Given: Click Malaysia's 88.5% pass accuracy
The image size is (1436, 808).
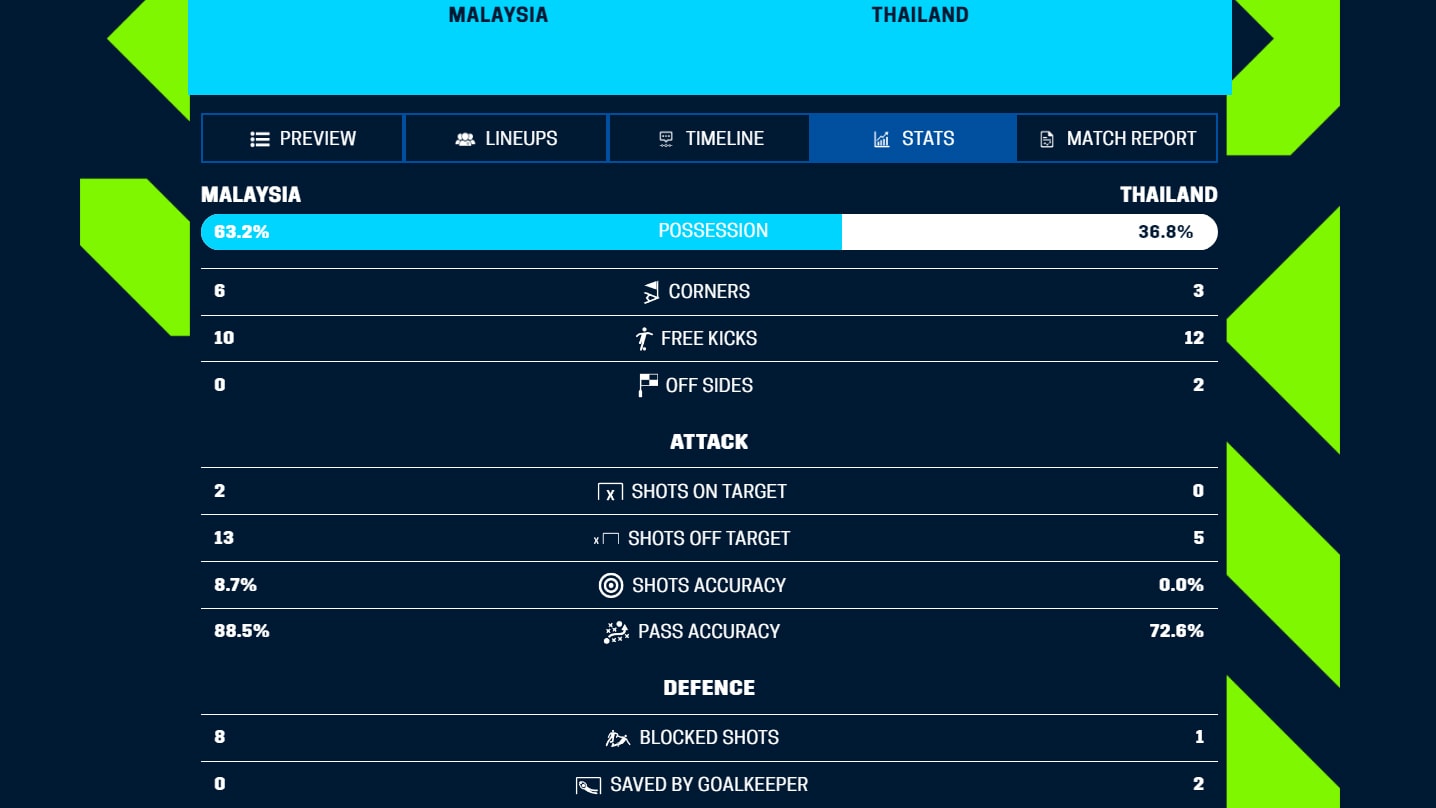Looking at the screenshot, I should point(241,631).
